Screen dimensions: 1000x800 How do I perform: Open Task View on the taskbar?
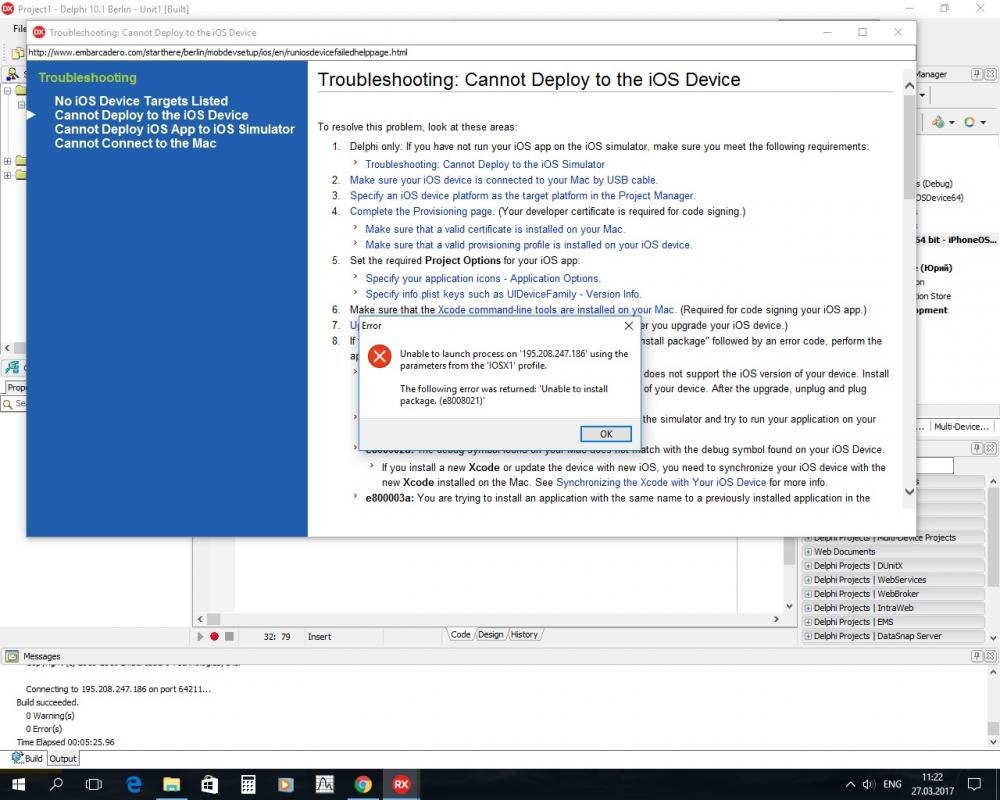94,784
